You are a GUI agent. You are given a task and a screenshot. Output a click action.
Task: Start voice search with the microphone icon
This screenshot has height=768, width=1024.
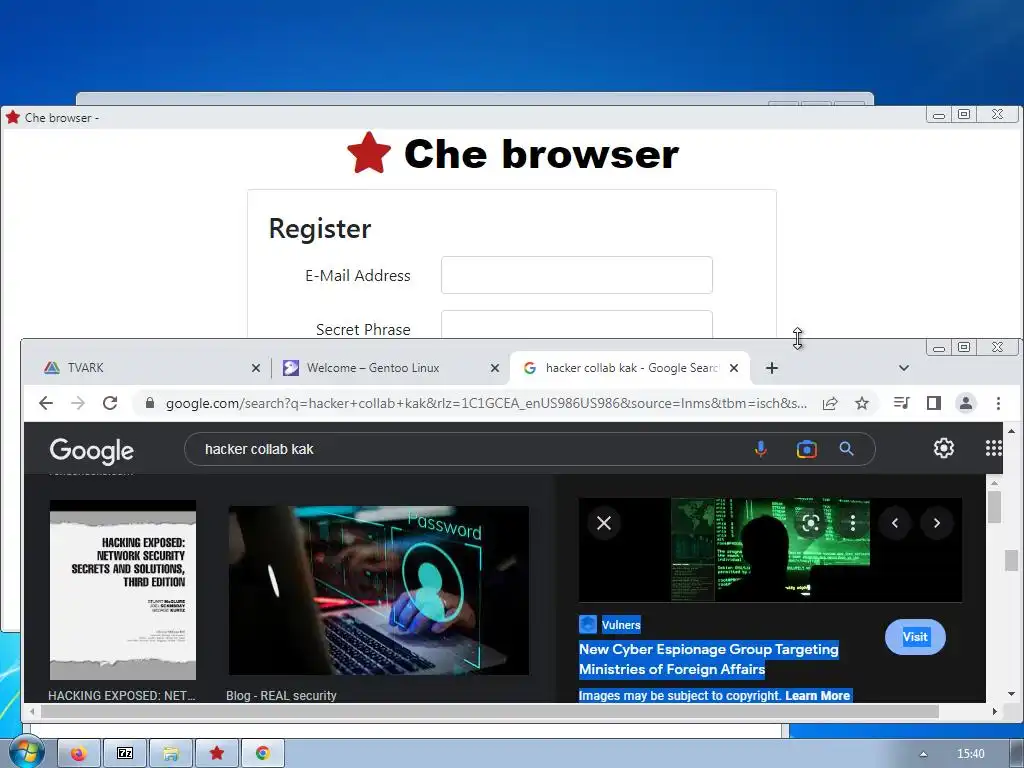(x=761, y=449)
